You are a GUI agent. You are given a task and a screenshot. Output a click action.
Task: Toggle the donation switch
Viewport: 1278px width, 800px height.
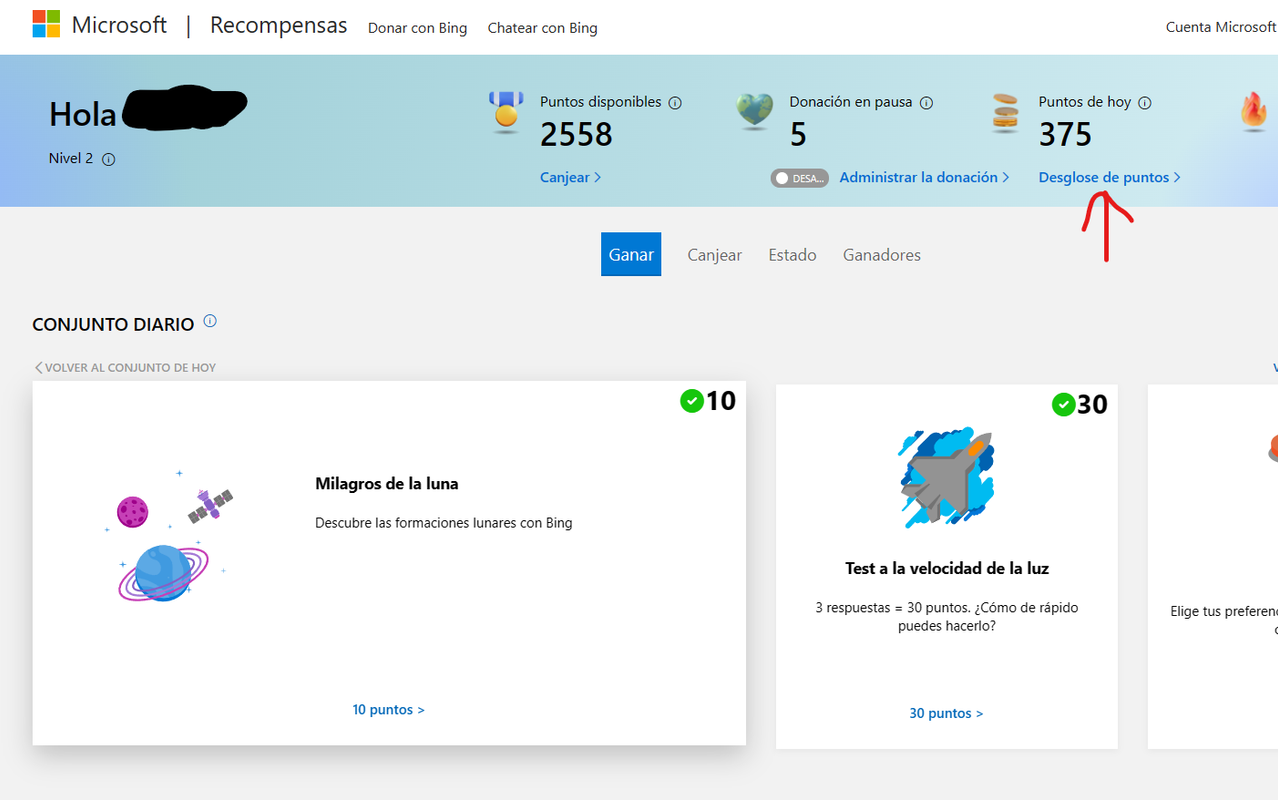(x=799, y=178)
